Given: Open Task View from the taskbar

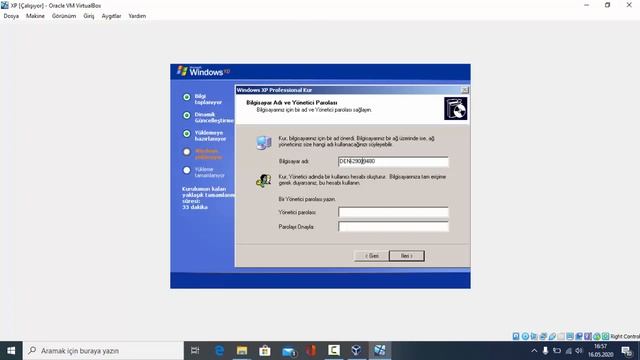Looking at the screenshot, I should pos(195,351).
